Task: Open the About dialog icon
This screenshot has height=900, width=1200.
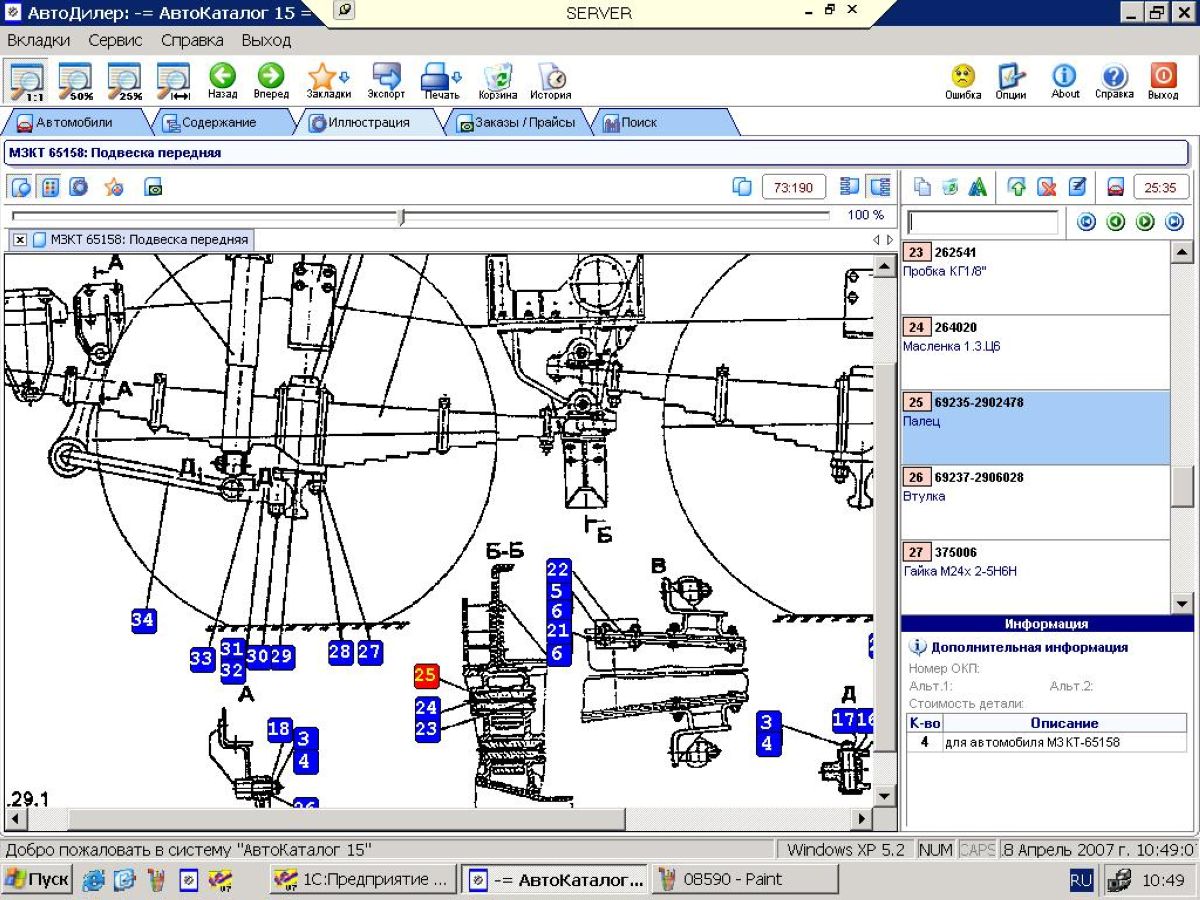Action: tap(1065, 81)
